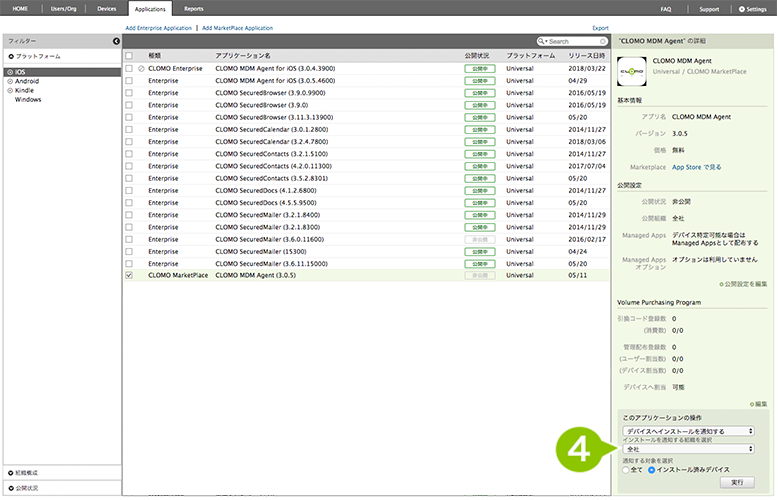Select Windows platform in filter tree
This screenshot has width=778, height=500.
pos(28,100)
